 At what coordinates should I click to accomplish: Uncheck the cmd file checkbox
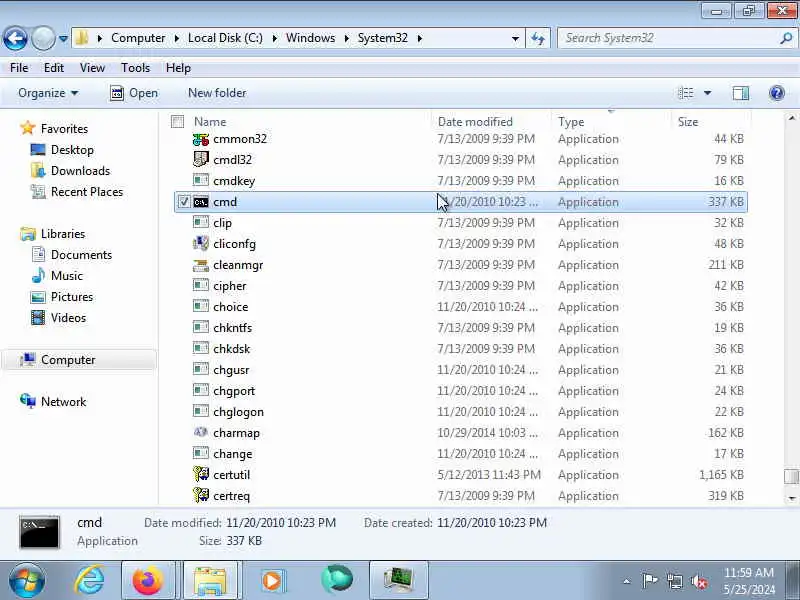click(184, 202)
